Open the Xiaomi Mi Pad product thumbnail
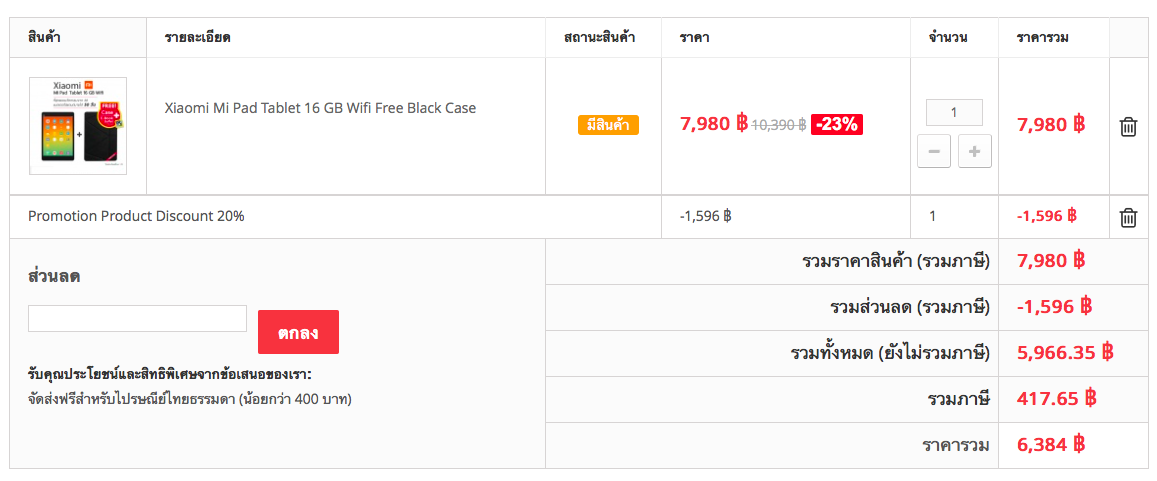Screen dimensions: 1157x481 (77, 125)
